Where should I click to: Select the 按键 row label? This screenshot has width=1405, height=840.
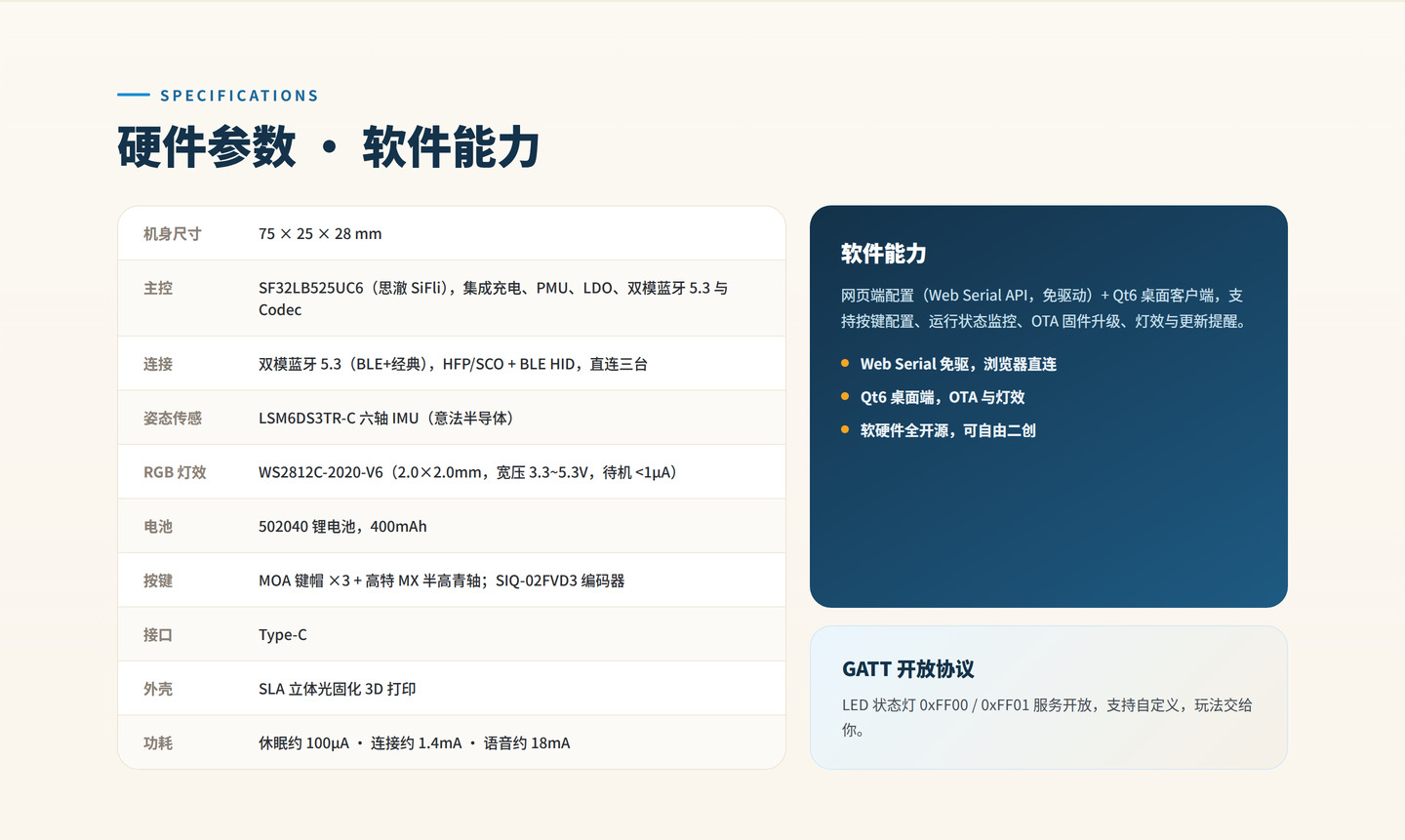[158, 580]
